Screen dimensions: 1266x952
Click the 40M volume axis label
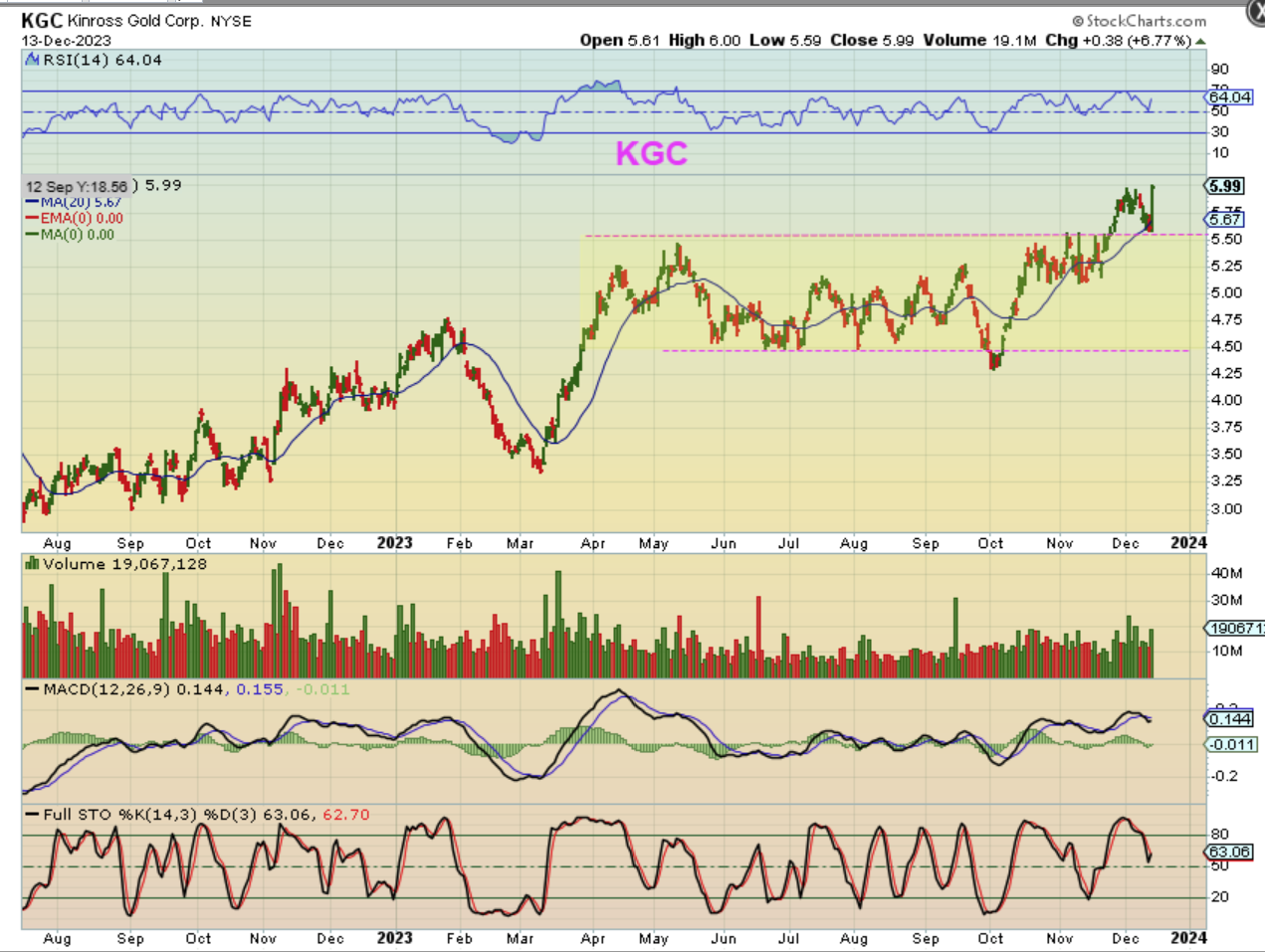point(1226,574)
